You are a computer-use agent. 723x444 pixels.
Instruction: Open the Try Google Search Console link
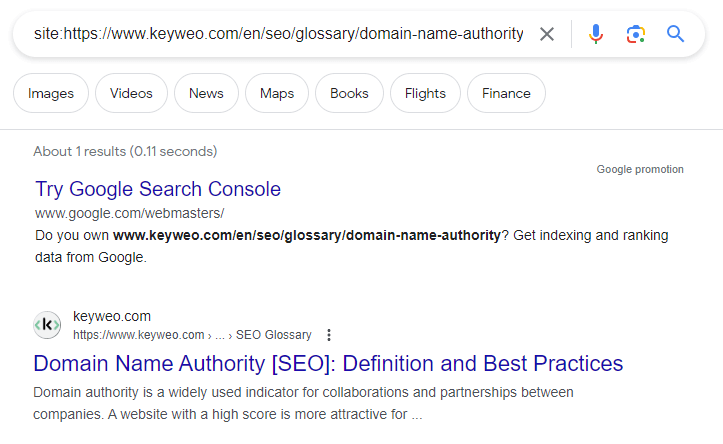coord(158,189)
